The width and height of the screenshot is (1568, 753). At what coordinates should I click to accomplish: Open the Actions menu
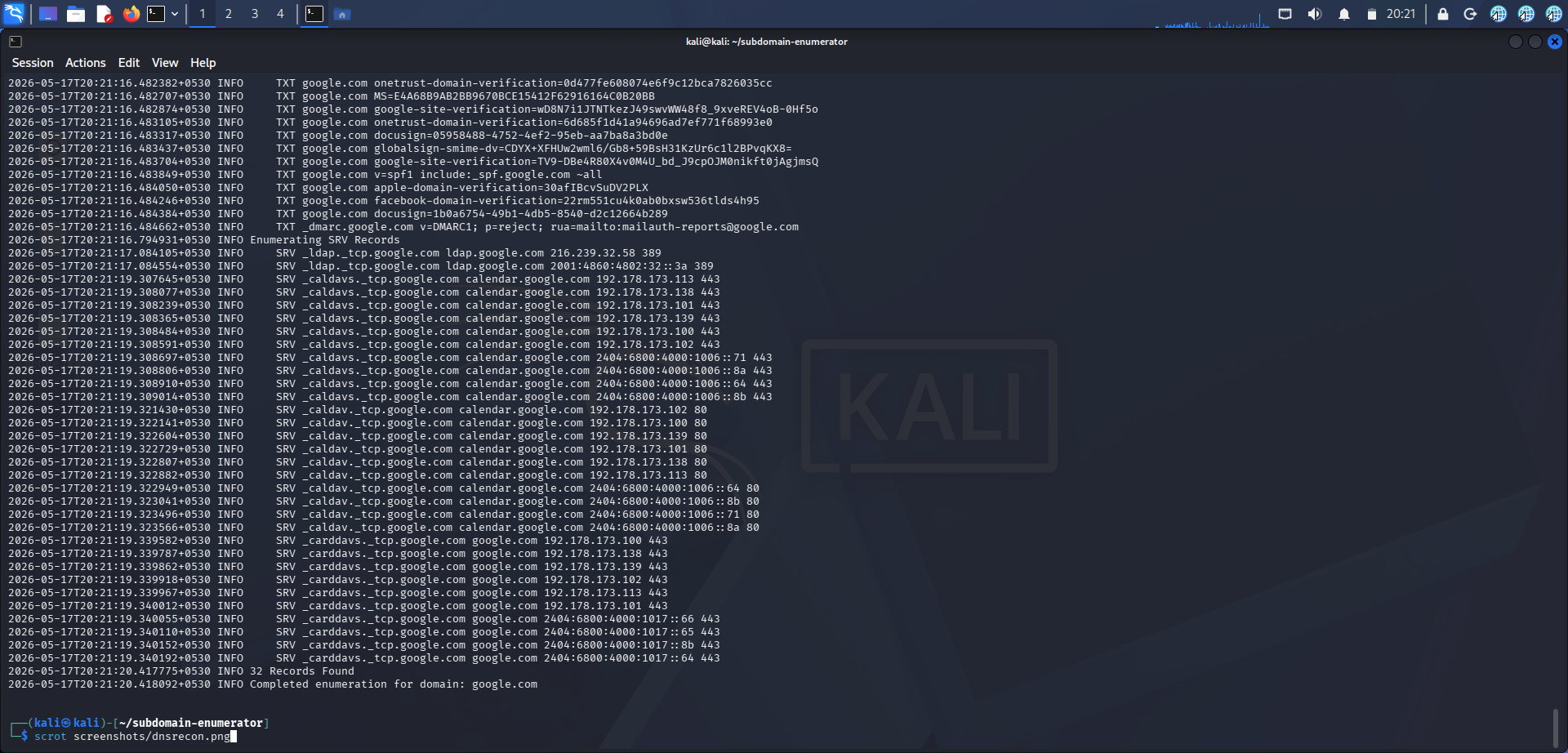(86, 63)
